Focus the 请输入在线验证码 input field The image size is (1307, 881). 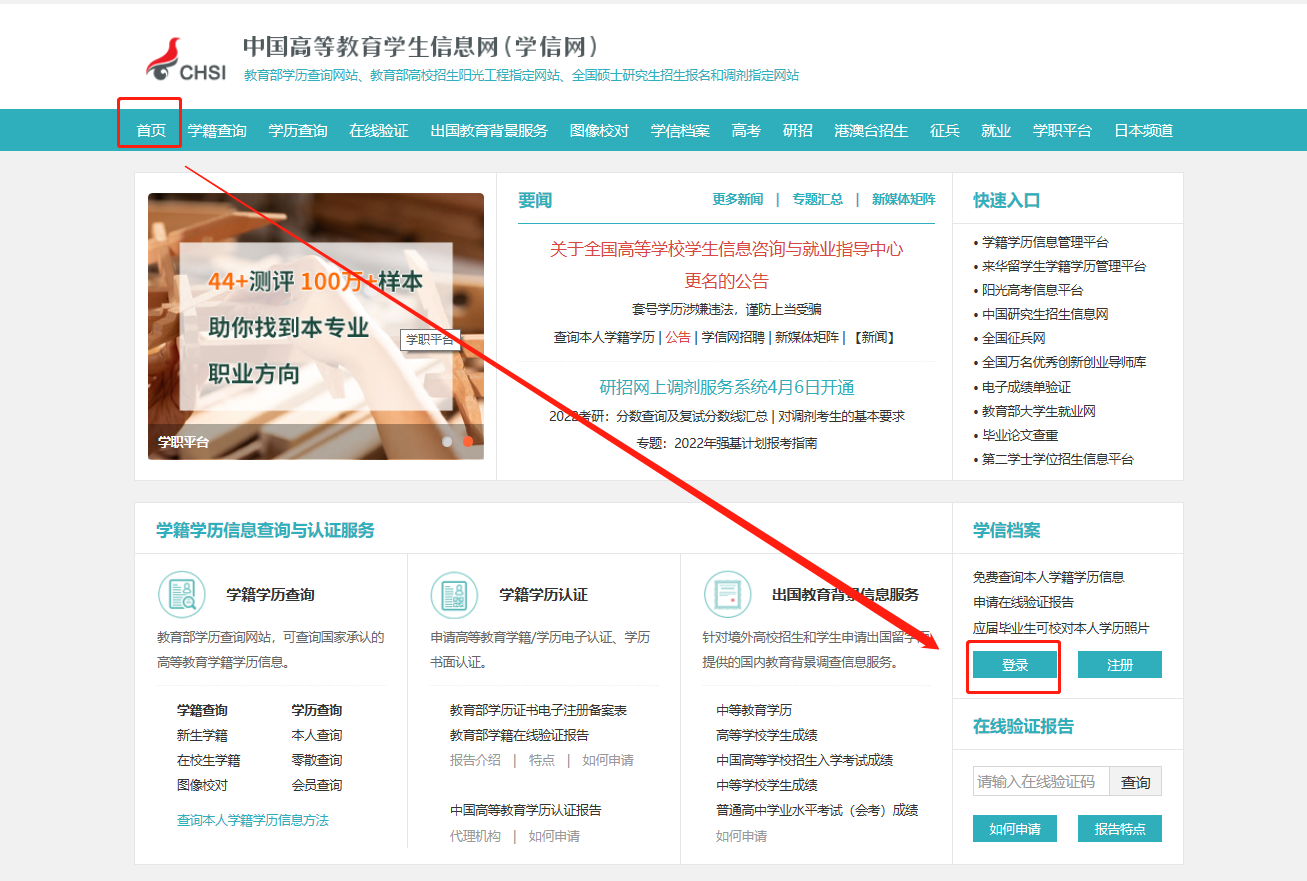pos(1040,782)
